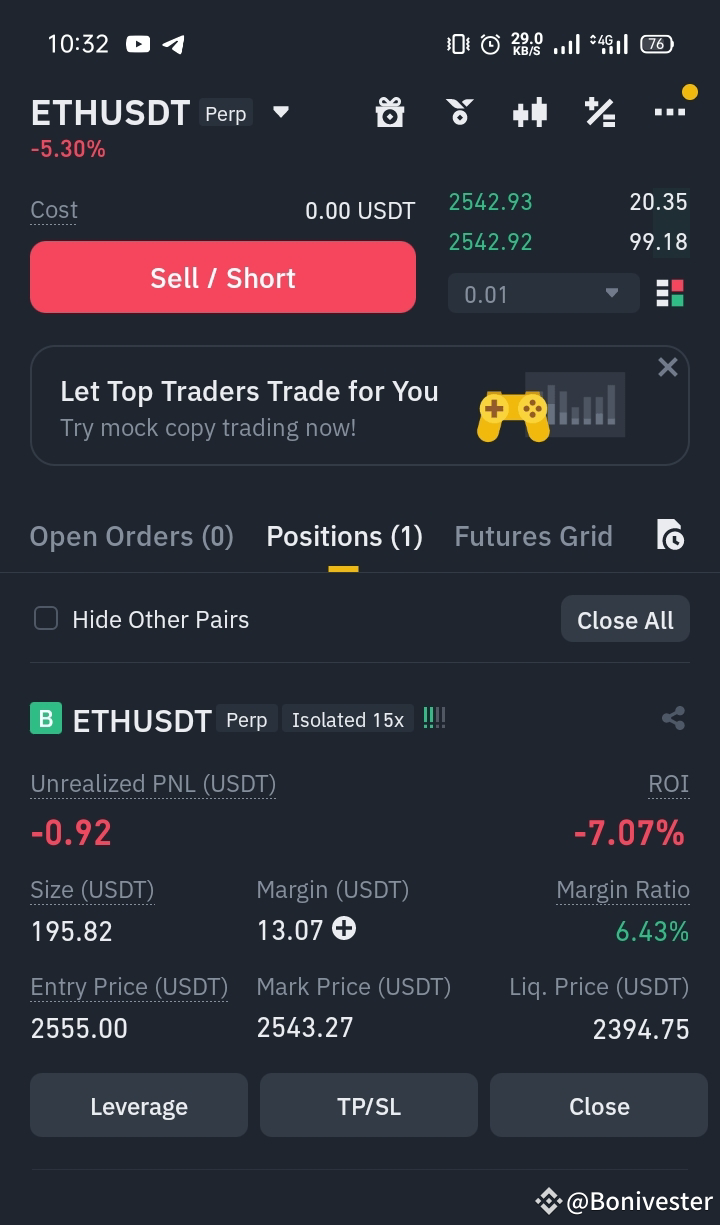Dismiss the copy trading banner
The image size is (720, 1225).
pyautogui.click(x=668, y=367)
